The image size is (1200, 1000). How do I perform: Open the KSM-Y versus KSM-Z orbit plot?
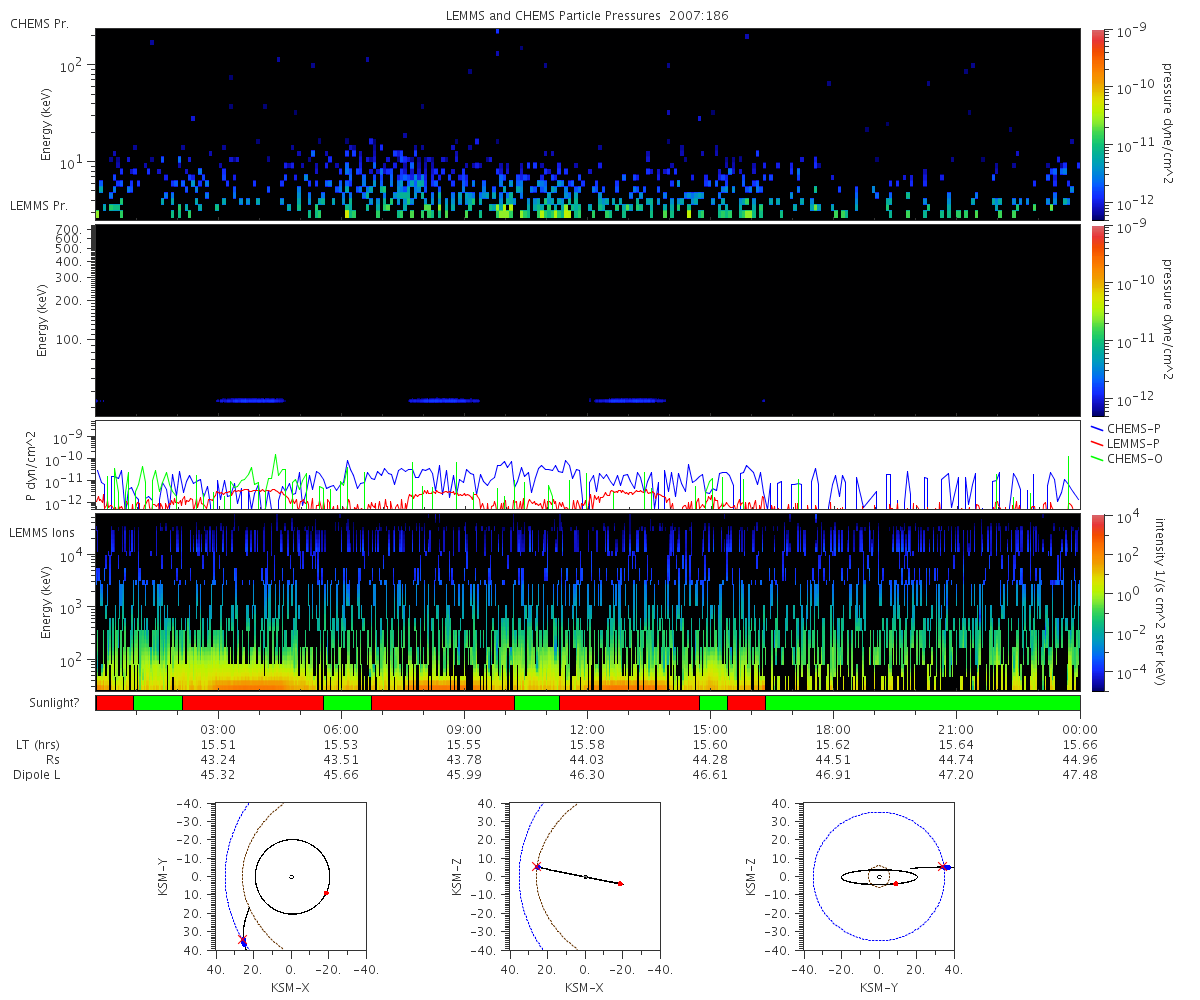[x=878, y=876]
